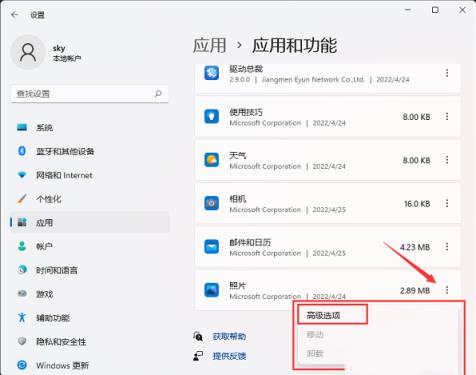This screenshot has height=375, width=476.
Task: Click the 应用 breadcrumb link
Action: point(210,45)
